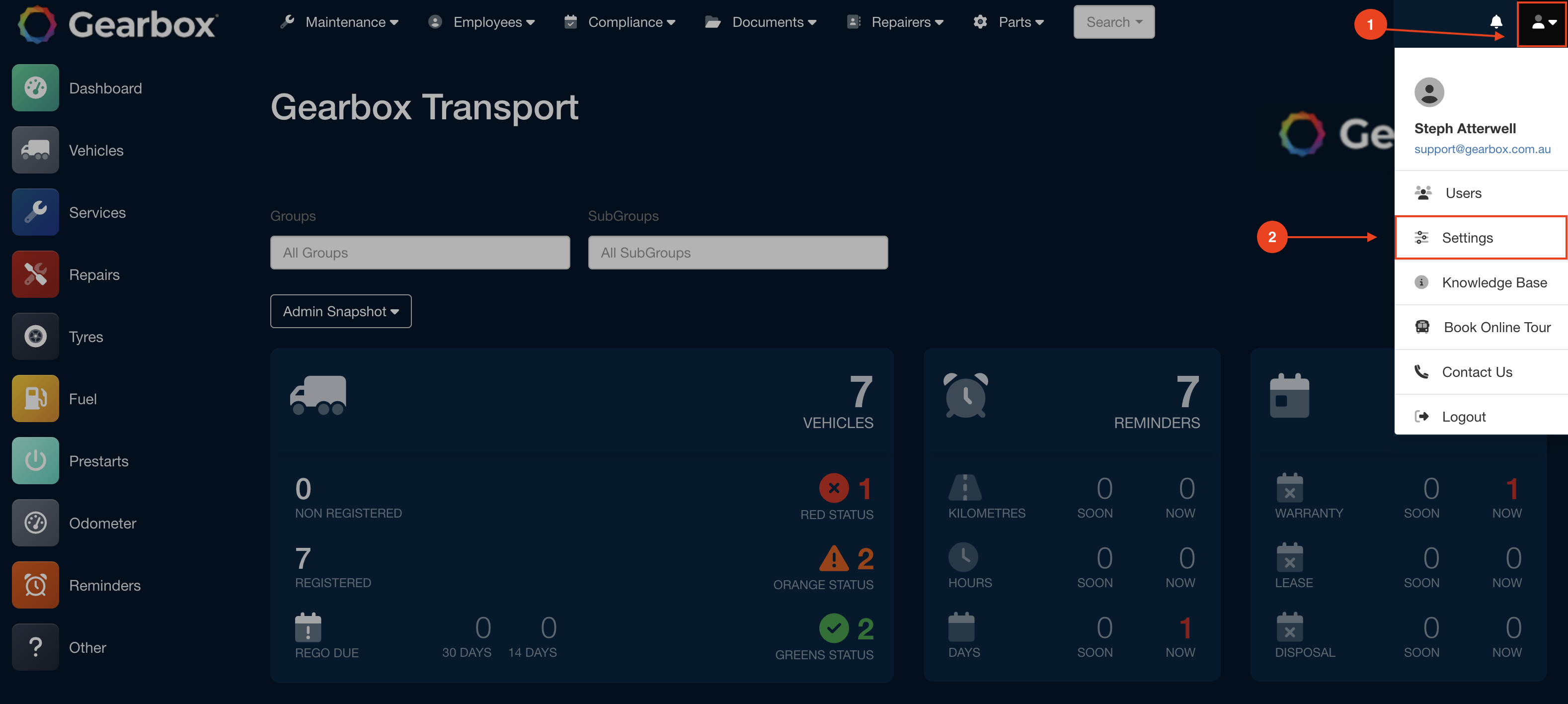Screen dimensions: 1568x704
Task: Click the Orange Status count 2
Action: pos(865,558)
